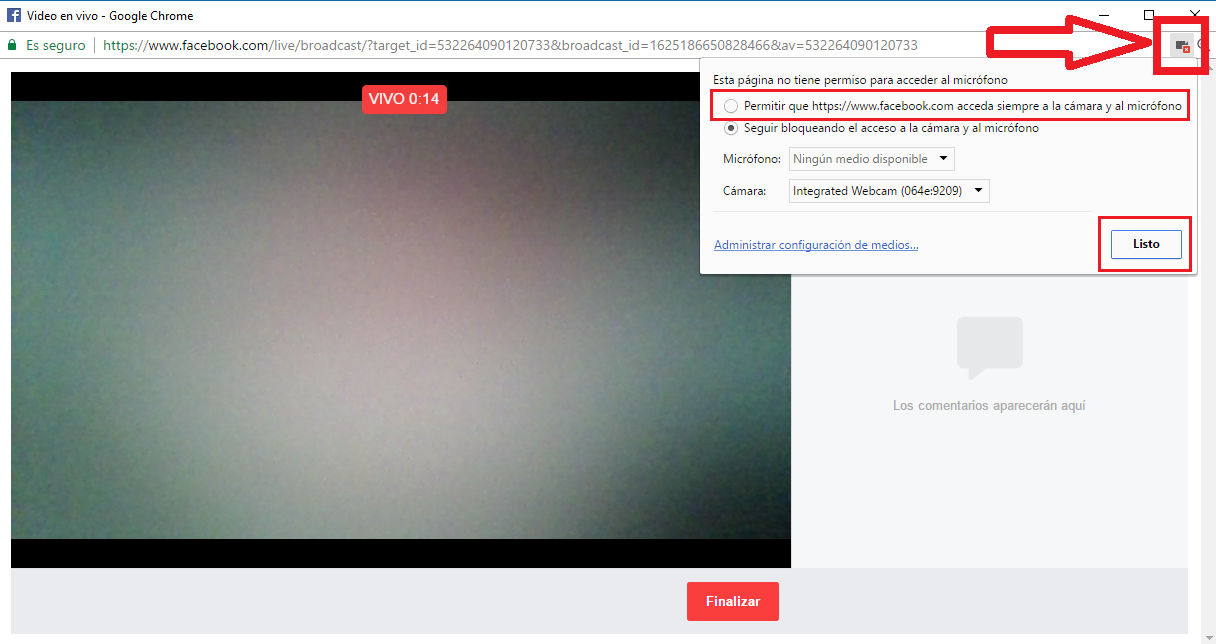Screen dimensions: 1216x644
Task: Click the VIVO 0:14 live badge
Action: click(x=404, y=99)
